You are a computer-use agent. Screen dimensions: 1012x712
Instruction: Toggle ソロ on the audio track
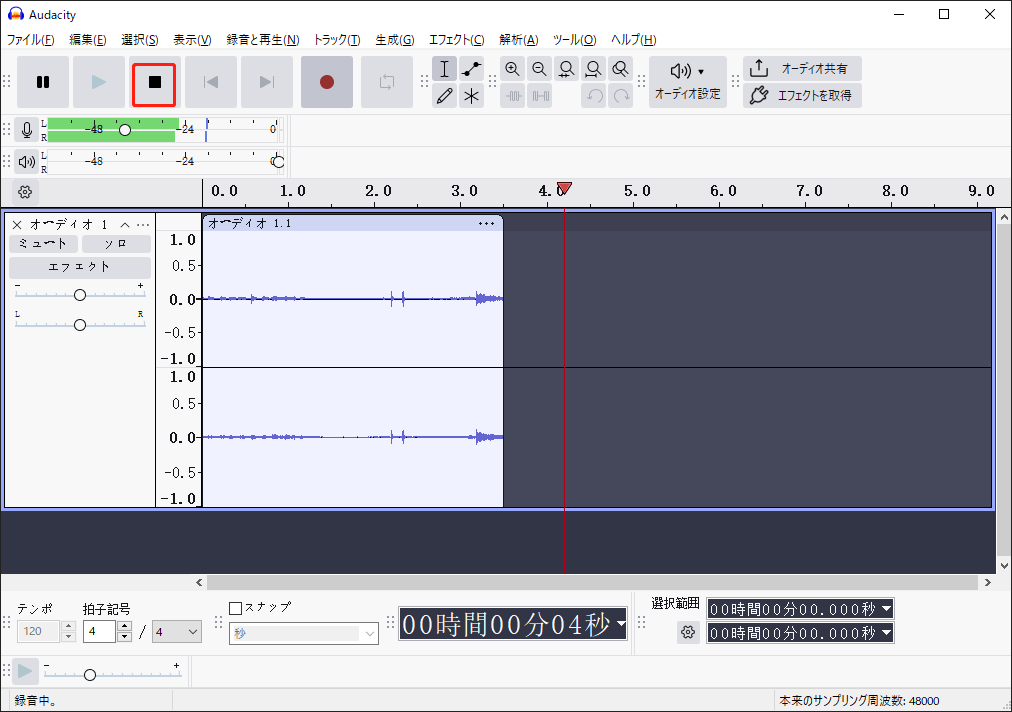click(116, 244)
